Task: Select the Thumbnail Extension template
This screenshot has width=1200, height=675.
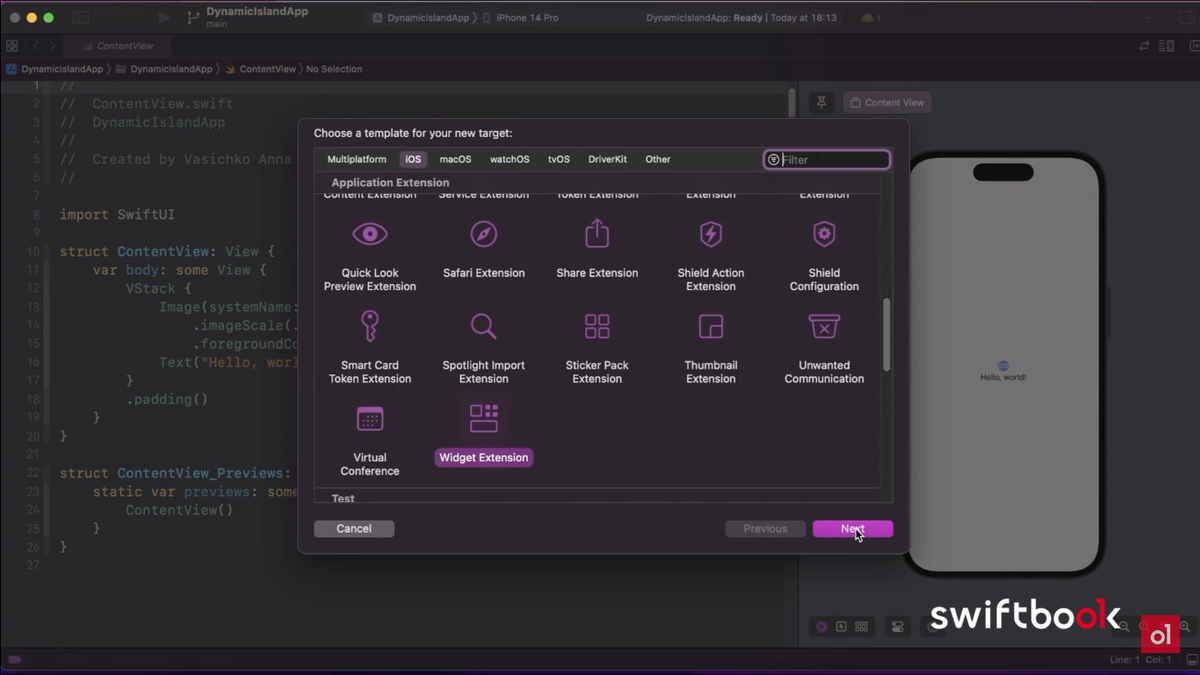Action: [711, 347]
